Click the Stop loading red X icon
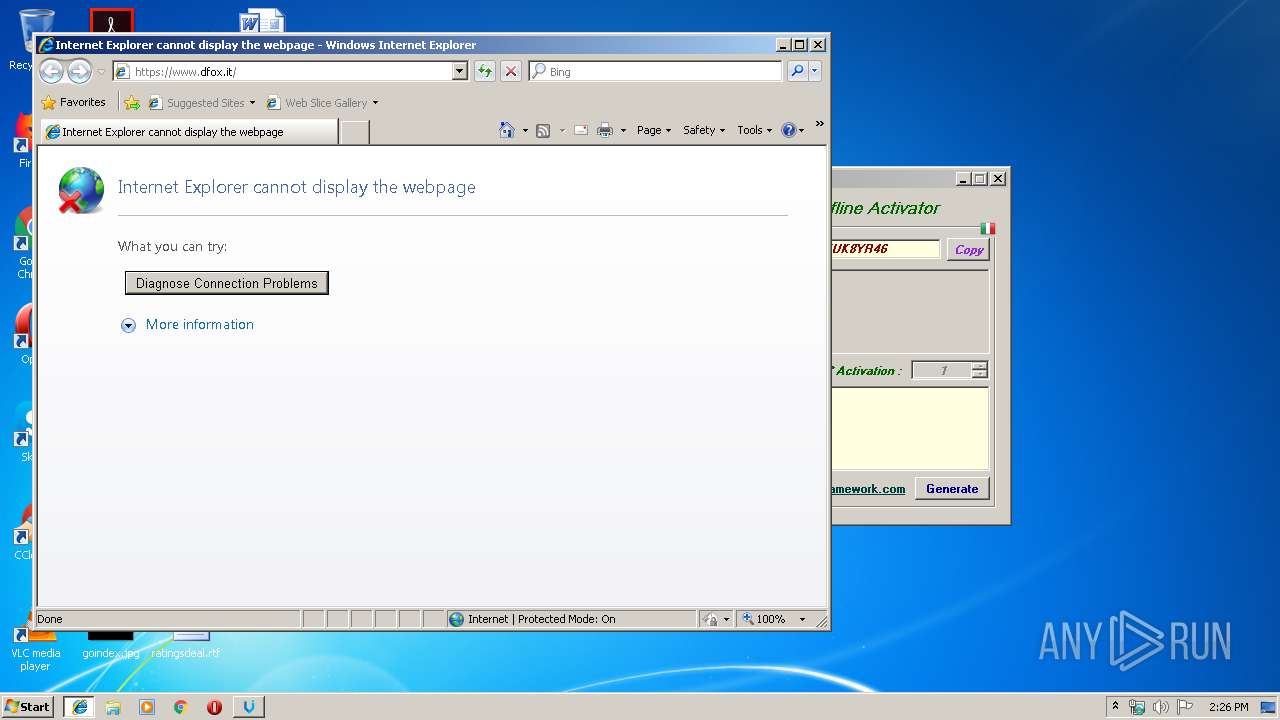Image resolution: width=1280 pixels, height=720 pixels. tap(511, 71)
